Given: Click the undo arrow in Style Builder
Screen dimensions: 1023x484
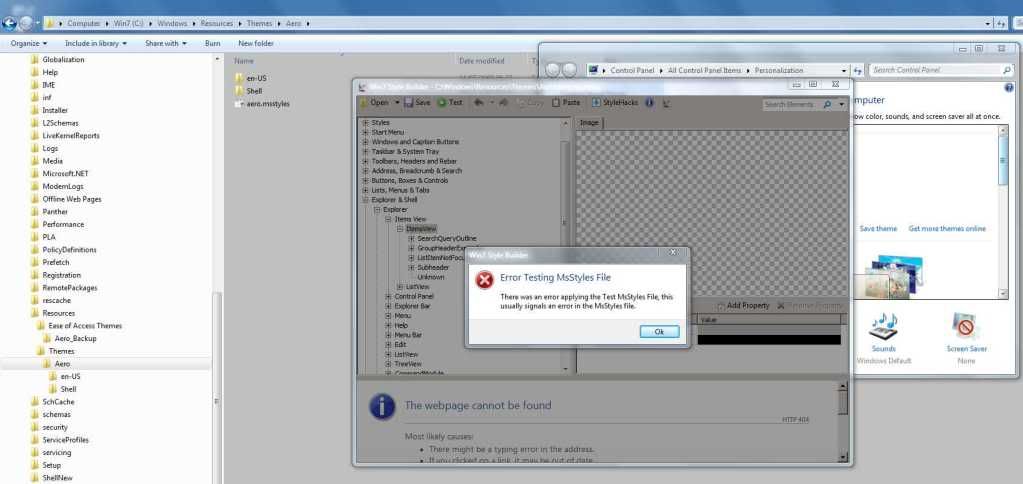Looking at the screenshot, I should (478, 102).
